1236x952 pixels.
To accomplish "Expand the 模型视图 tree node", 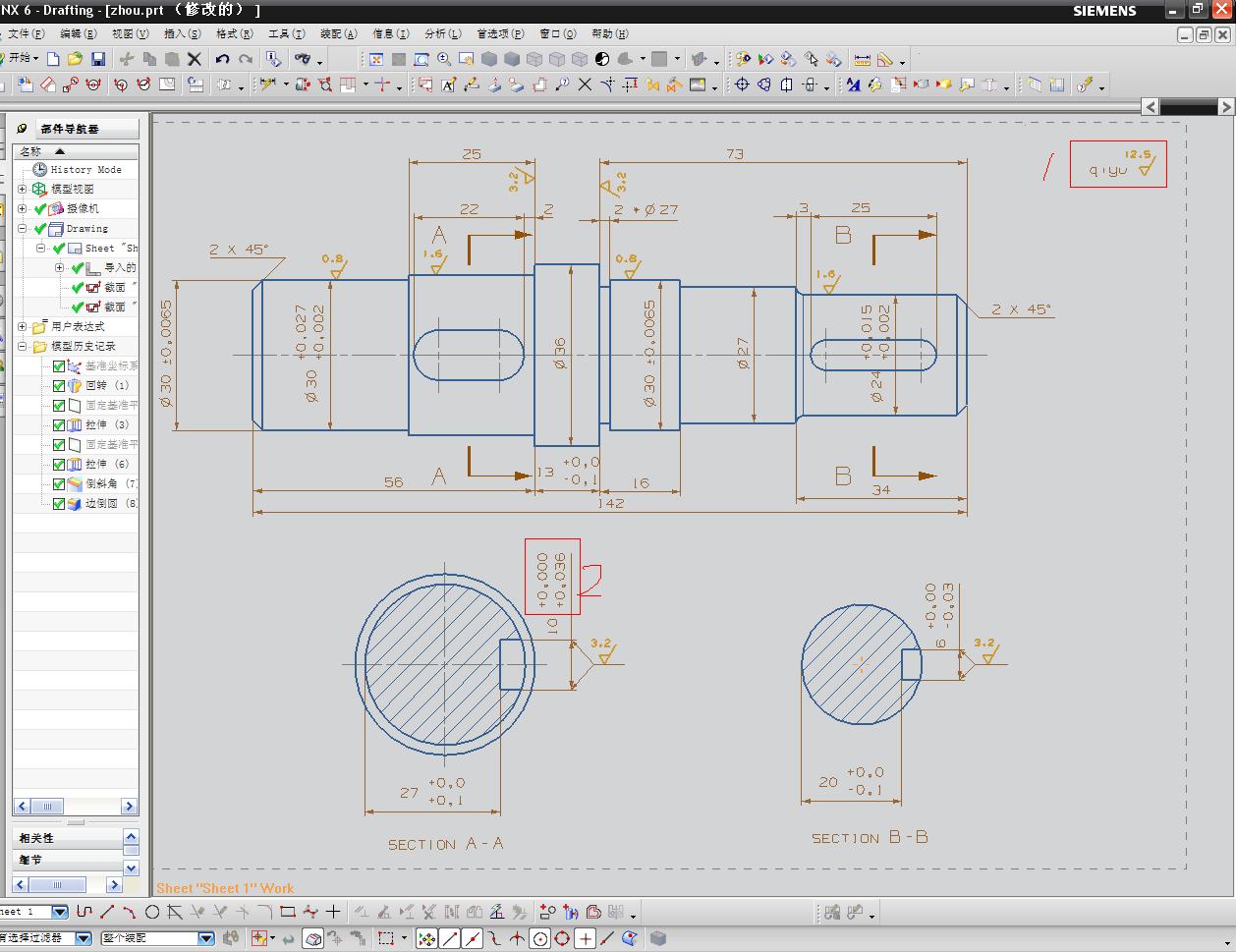I will (x=23, y=189).
